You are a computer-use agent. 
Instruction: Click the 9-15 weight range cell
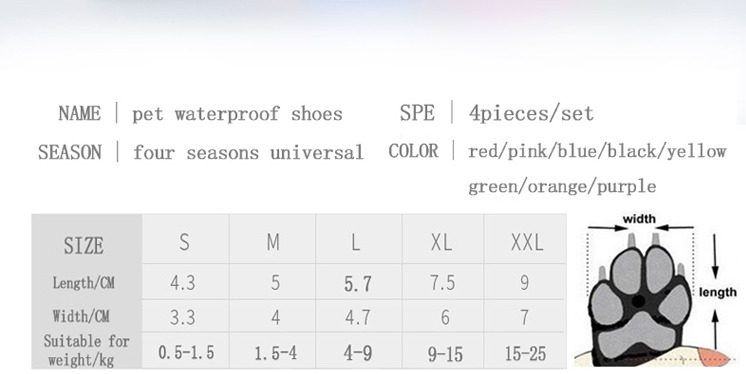[x=445, y=354]
